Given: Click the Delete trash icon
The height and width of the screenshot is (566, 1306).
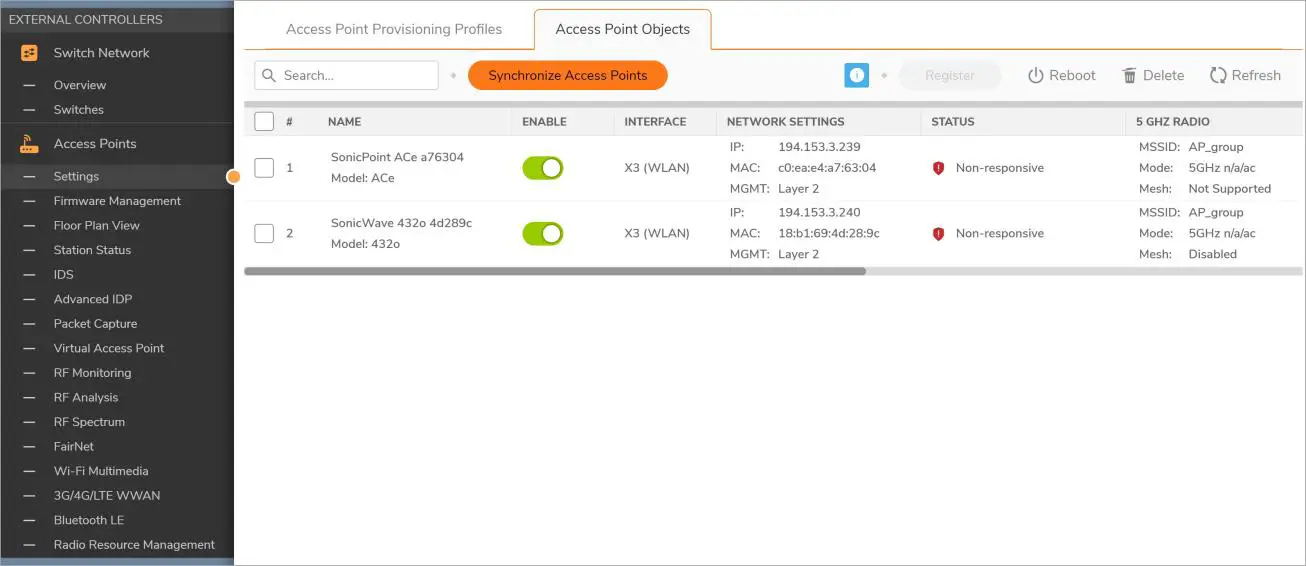Looking at the screenshot, I should (1130, 76).
